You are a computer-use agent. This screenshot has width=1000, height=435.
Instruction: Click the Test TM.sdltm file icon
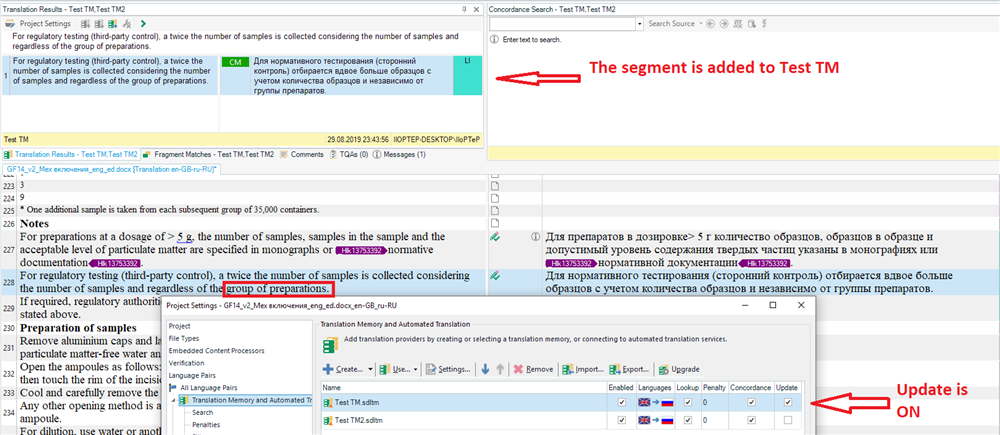(328, 402)
